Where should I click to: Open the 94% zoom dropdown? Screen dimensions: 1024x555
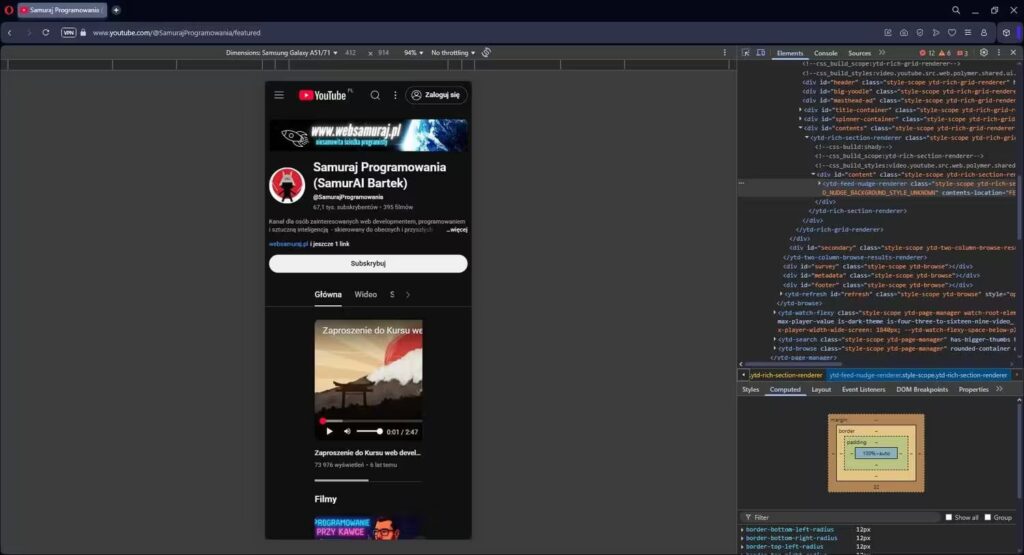413,53
